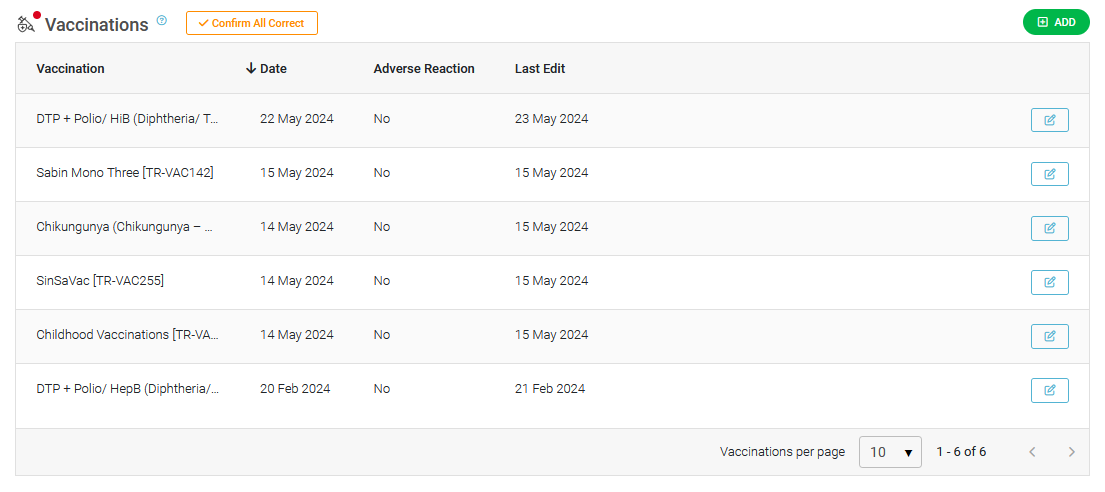Edit the Chikungunya vaccination entry

(x=1049, y=228)
